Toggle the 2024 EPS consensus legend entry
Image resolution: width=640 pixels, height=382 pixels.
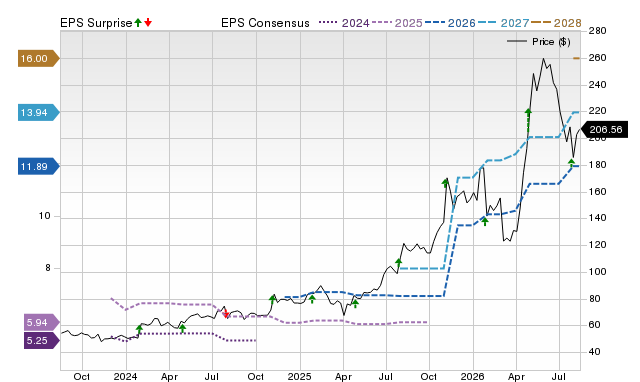[344, 23]
